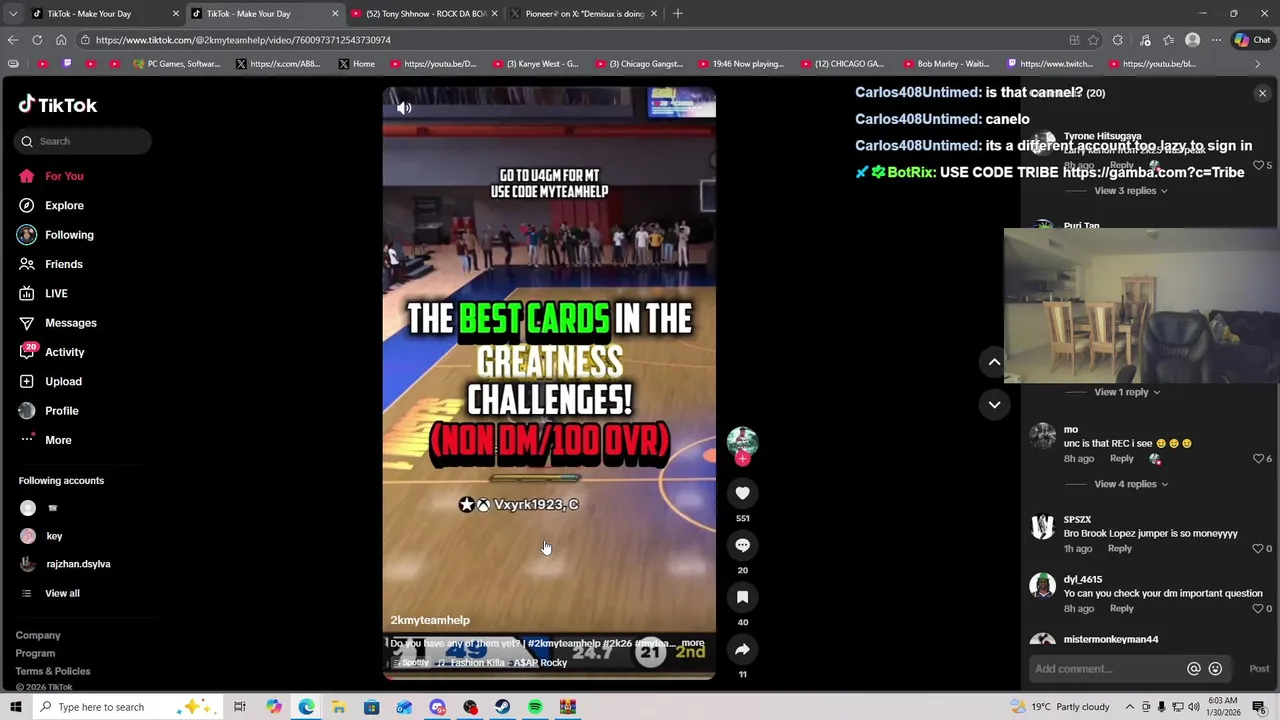
Task: Like mo's comment with heart
Action: click(x=1258, y=459)
